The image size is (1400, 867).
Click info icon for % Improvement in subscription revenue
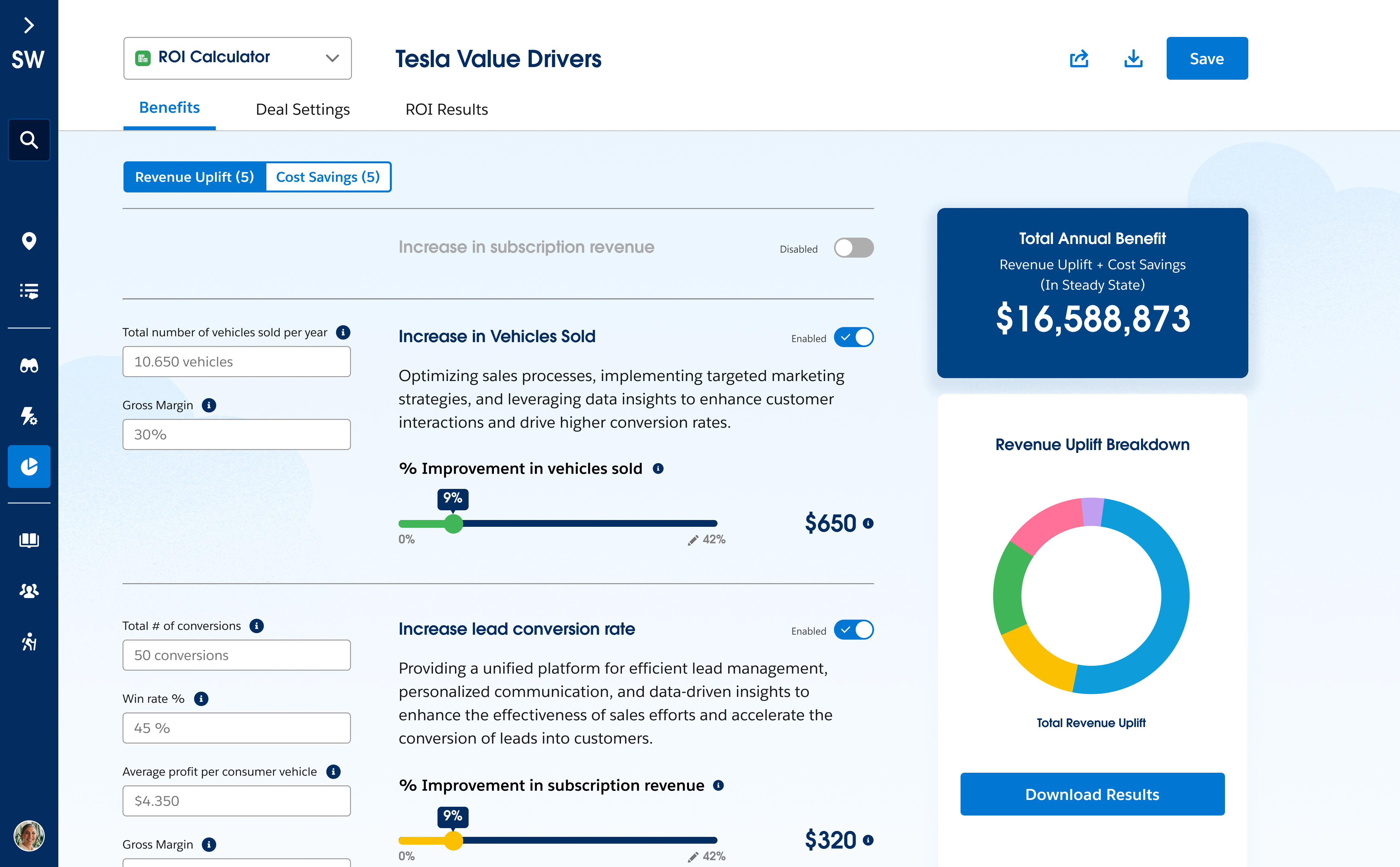(718, 785)
